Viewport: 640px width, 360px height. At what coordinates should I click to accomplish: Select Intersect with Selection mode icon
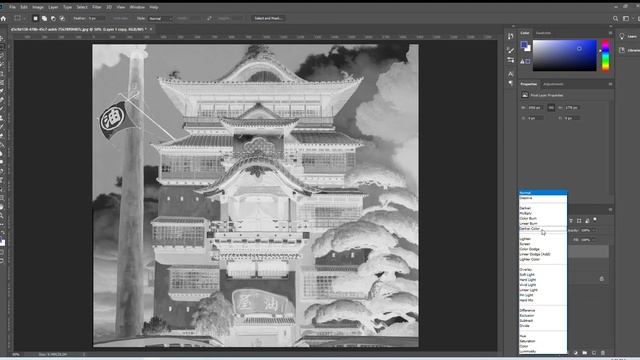tap(62, 18)
